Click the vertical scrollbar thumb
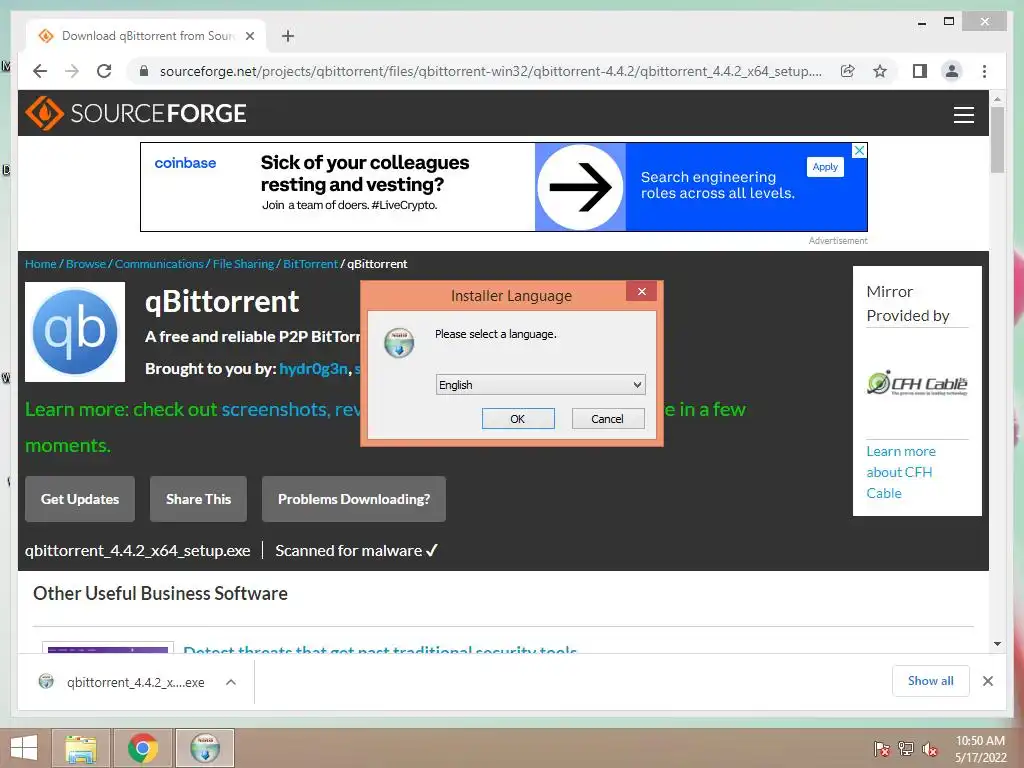Image resolution: width=1024 pixels, height=768 pixels. click(x=997, y=140)
